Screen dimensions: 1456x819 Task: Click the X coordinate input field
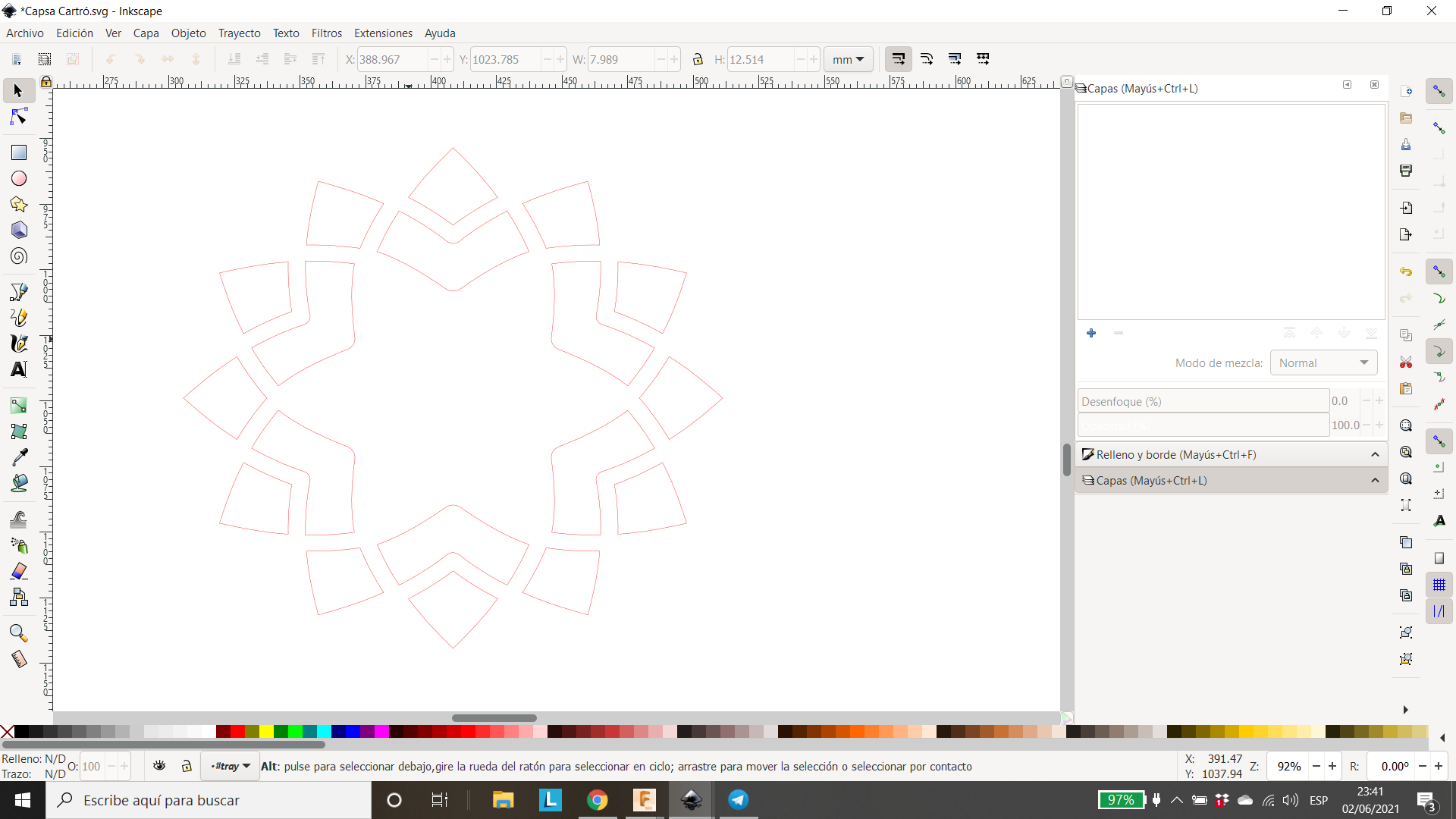391,59
